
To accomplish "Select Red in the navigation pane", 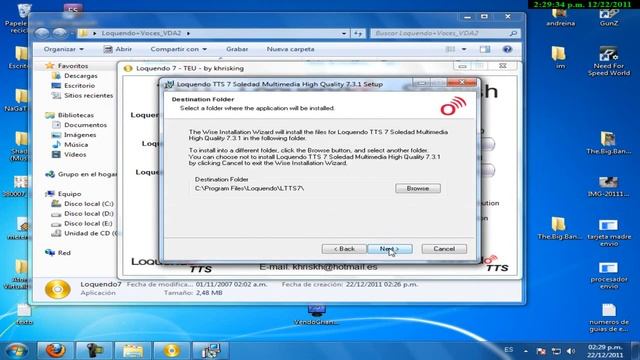I will pos(64,253).
